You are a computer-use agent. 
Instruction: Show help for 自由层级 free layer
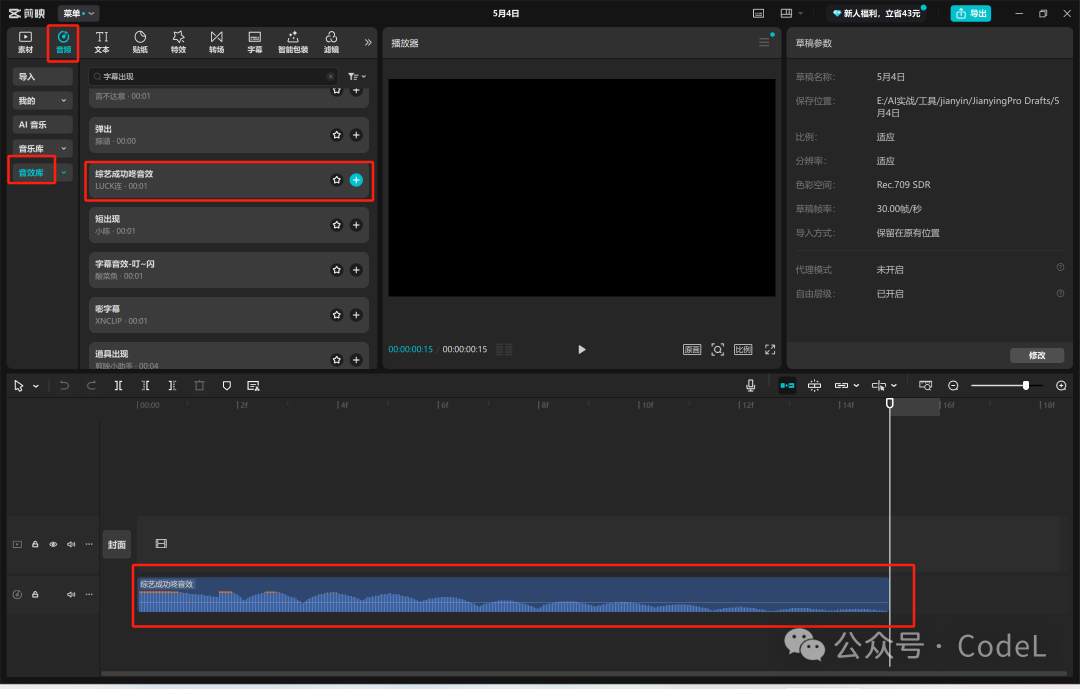coord(1060,293)
